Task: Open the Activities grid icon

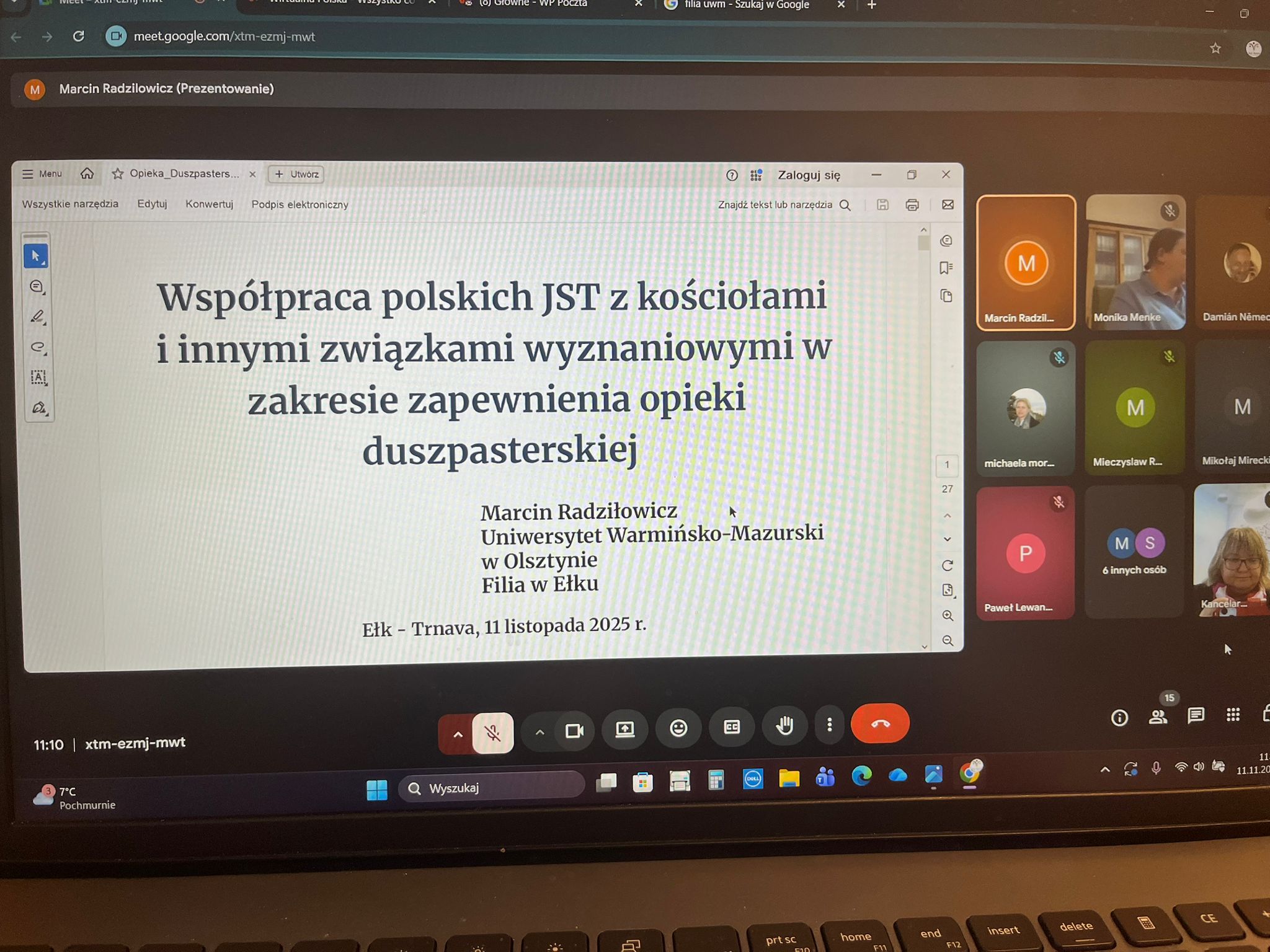Action: point(1233,715)
